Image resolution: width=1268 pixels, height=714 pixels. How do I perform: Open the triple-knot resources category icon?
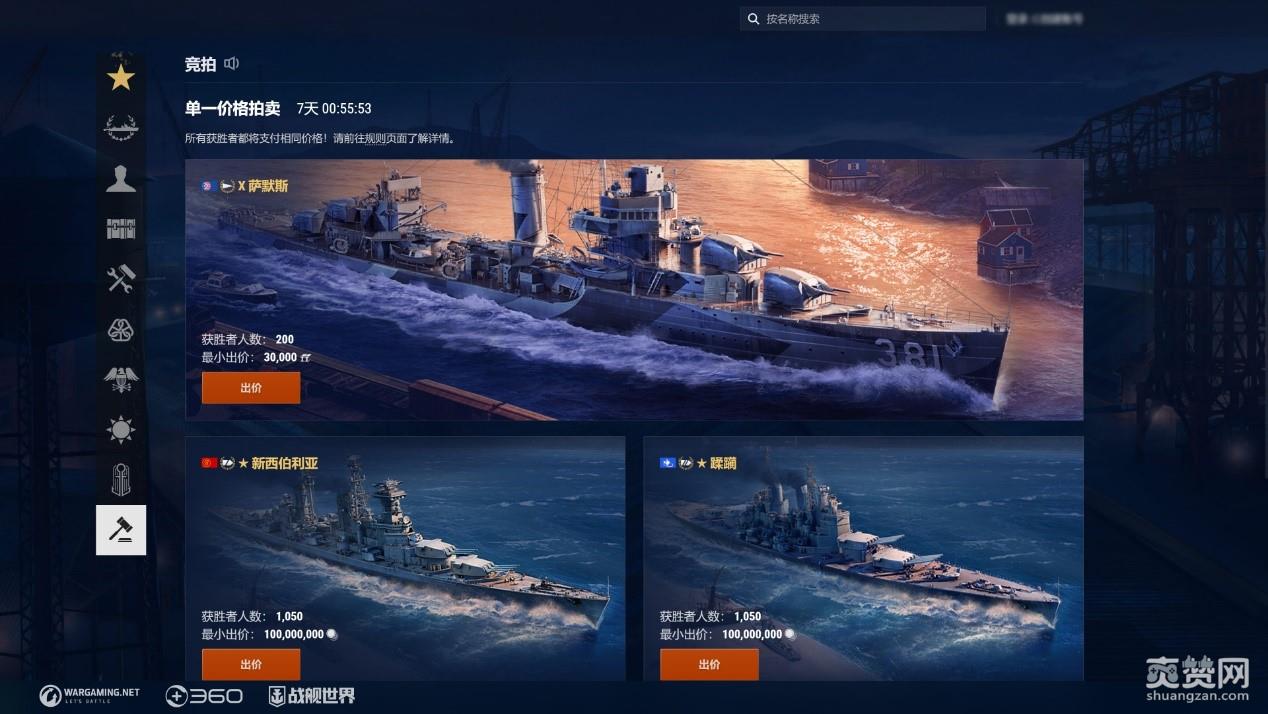pyautogui.click(x=121, y=330)
